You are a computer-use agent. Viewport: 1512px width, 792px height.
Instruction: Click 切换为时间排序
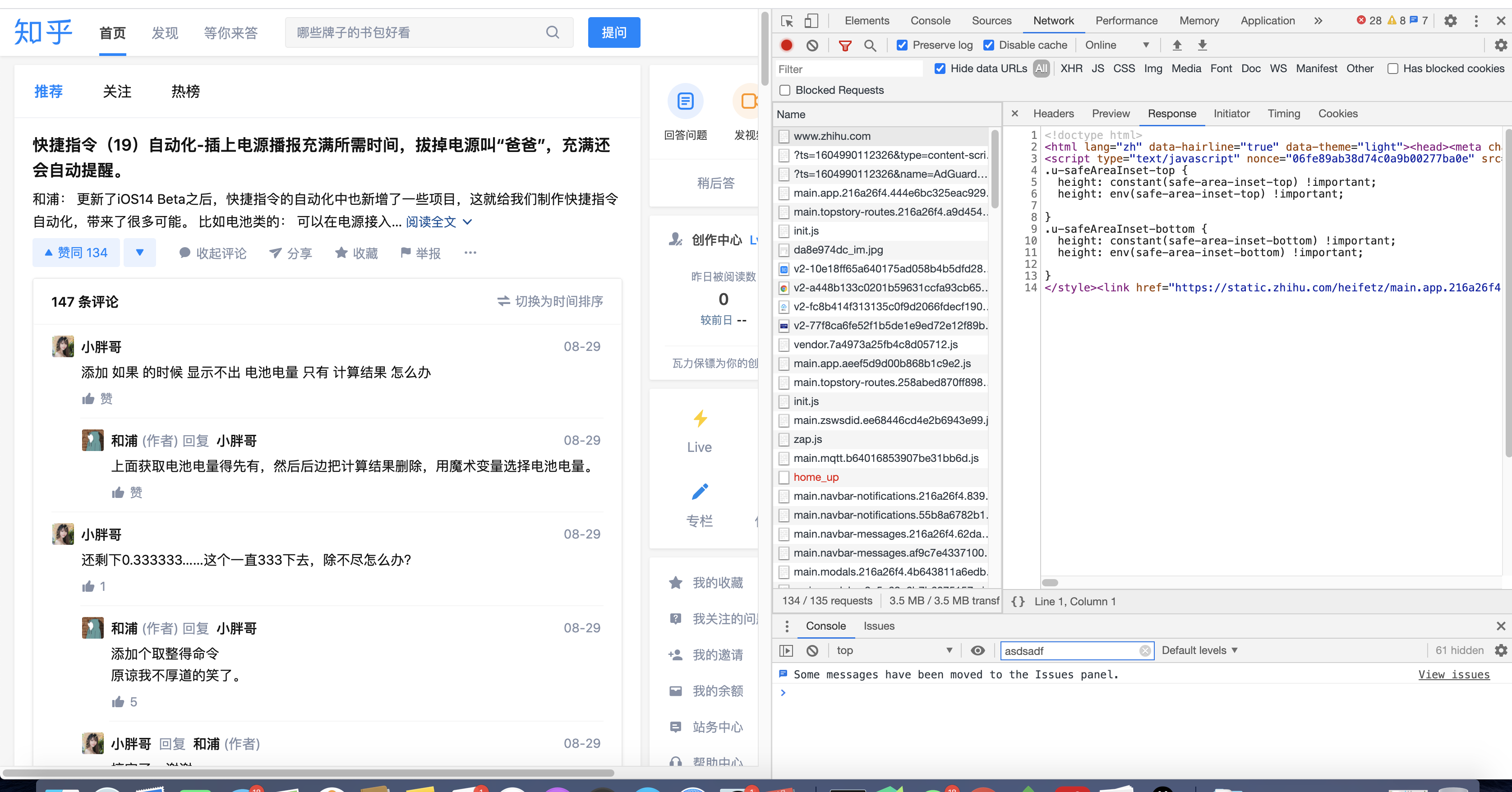(550, 301)
